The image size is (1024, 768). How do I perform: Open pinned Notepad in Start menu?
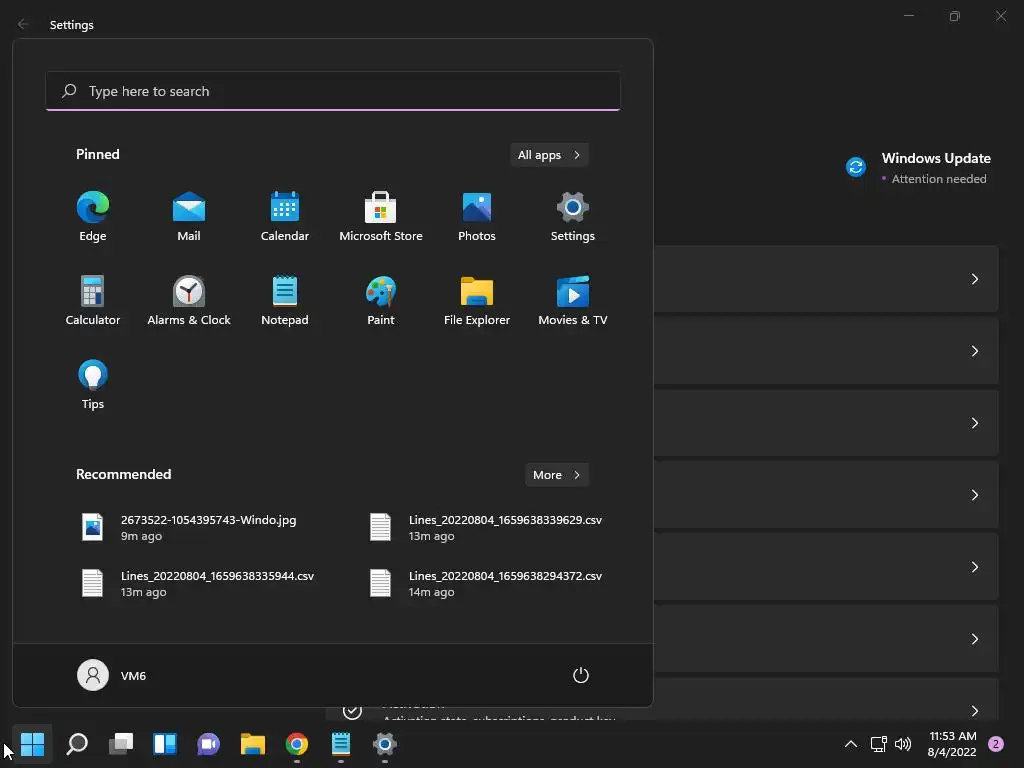pos(285,300)
